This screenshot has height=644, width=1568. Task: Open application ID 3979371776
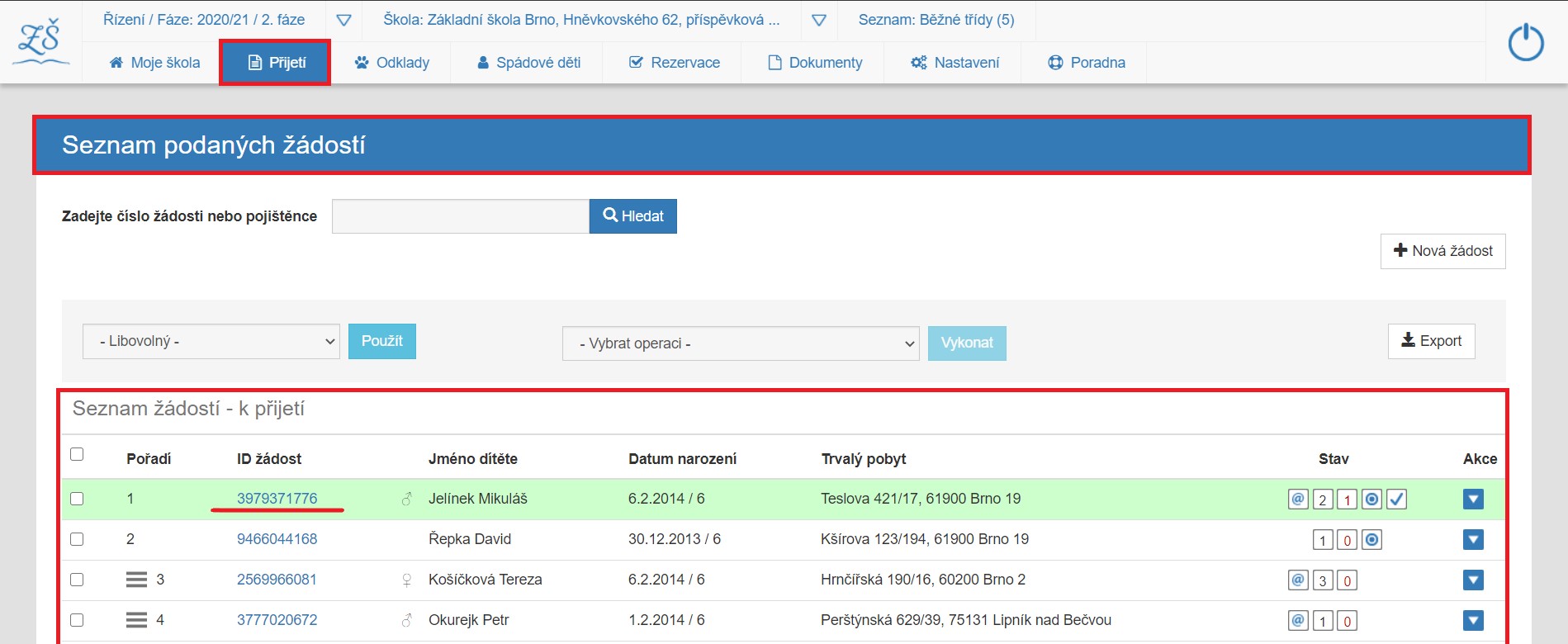(277, 499)
